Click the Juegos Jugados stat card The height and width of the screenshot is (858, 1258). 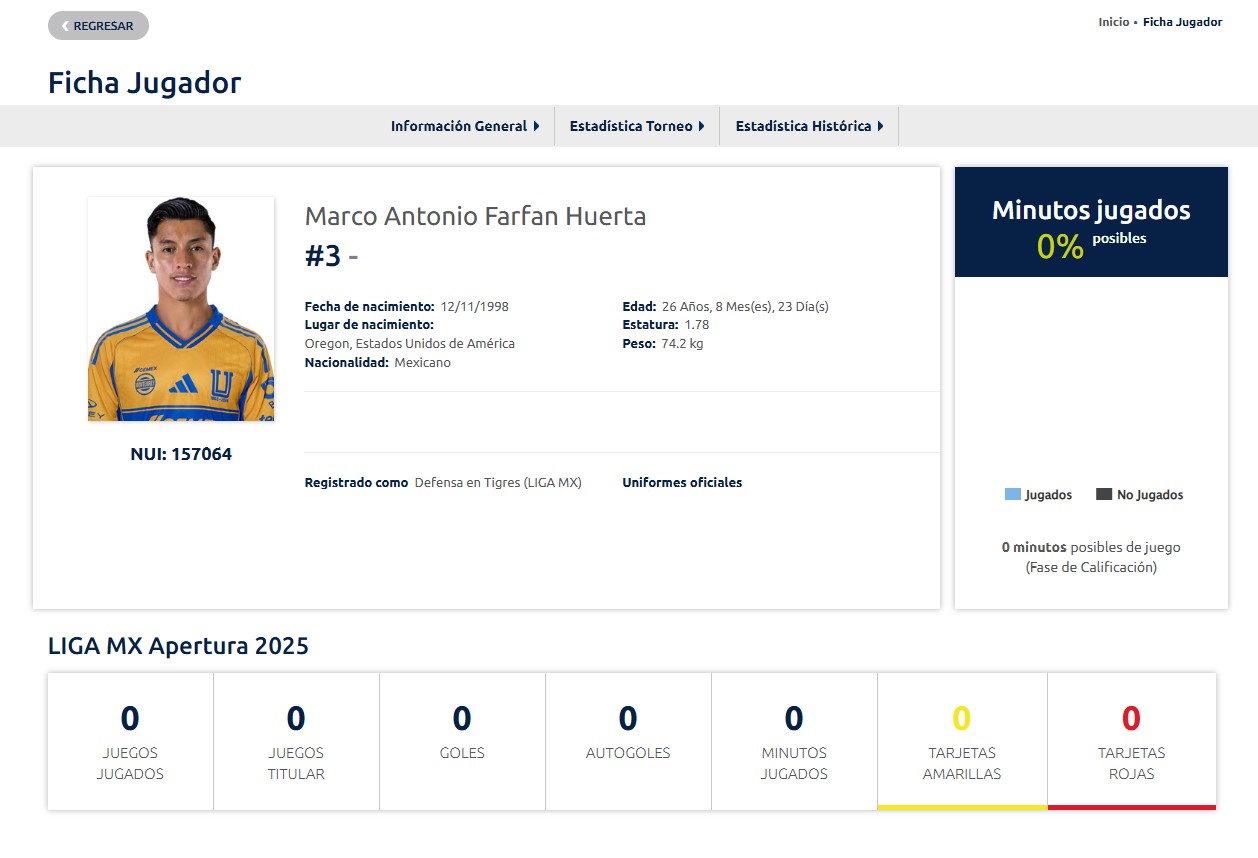click(130, 741)
